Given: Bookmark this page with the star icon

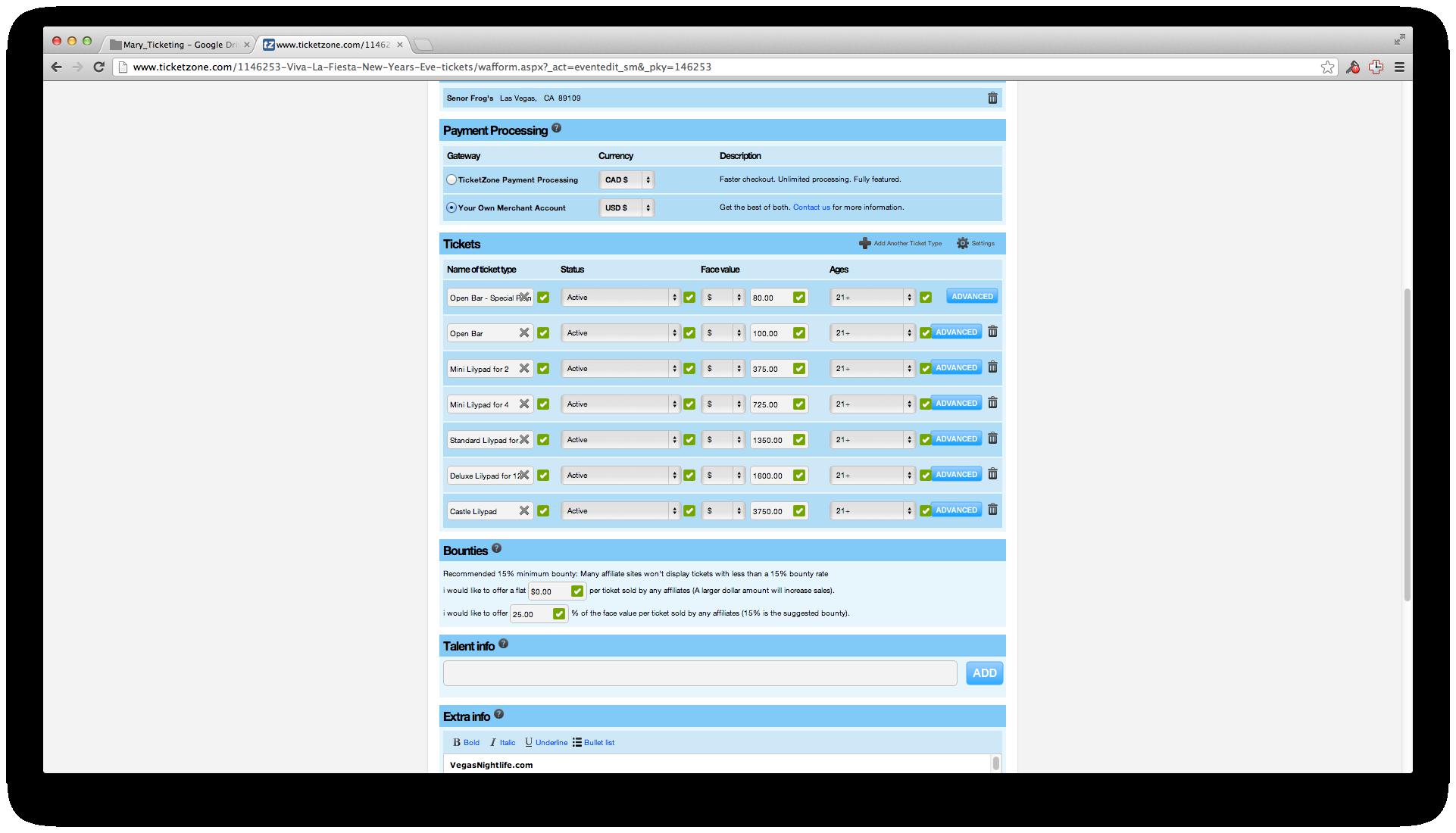Looking at the screenshot, I should tap(1327, 67).
